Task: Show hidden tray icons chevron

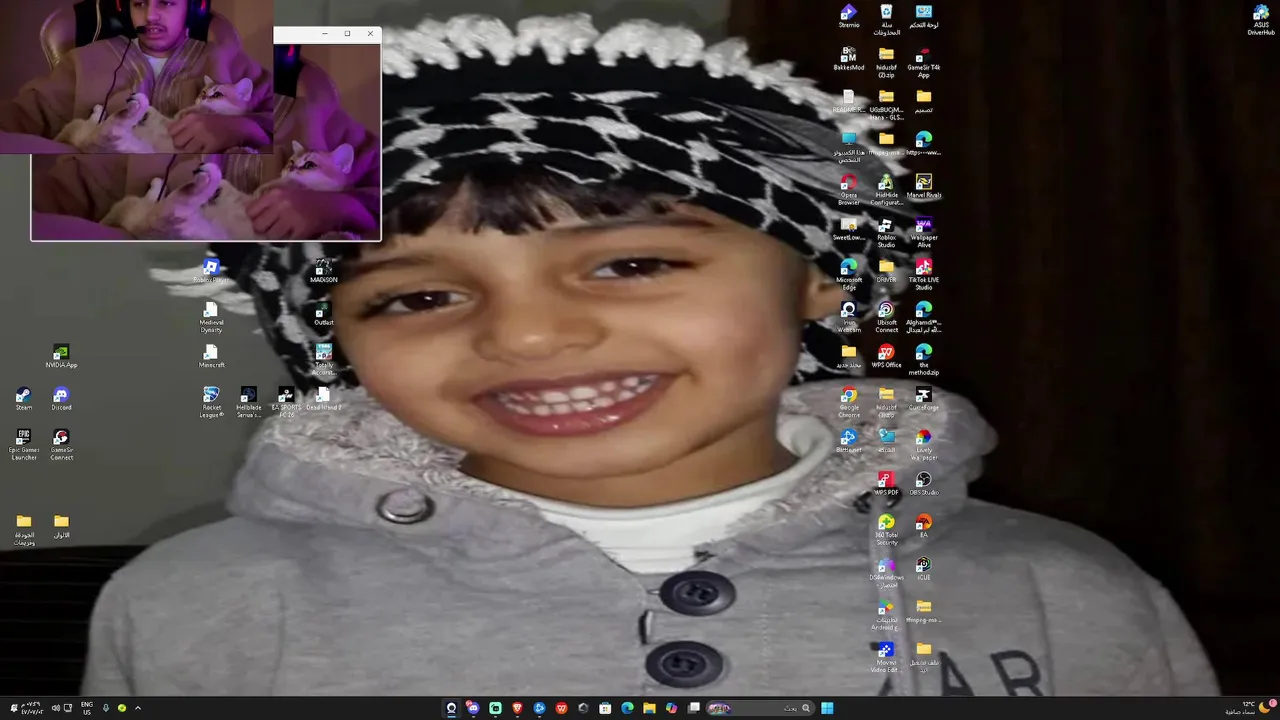Action: [138, 708]
